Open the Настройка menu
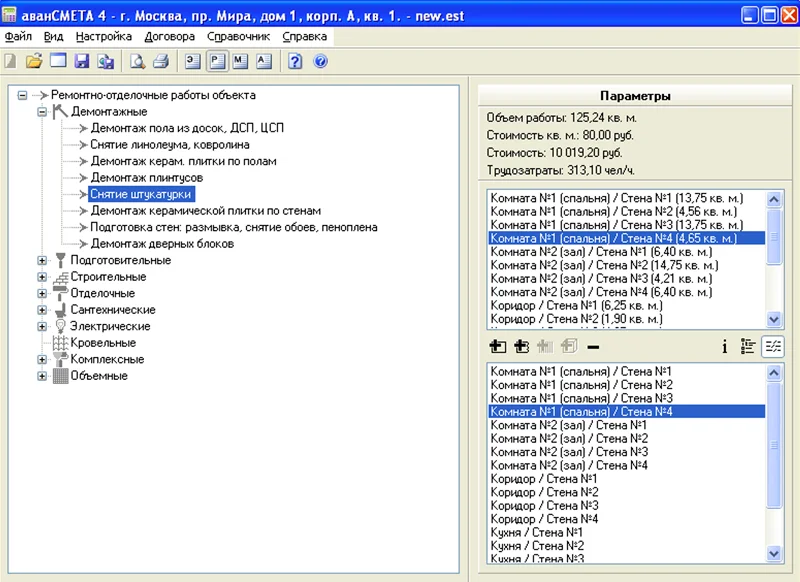800x582 pixels. (103, 36)
